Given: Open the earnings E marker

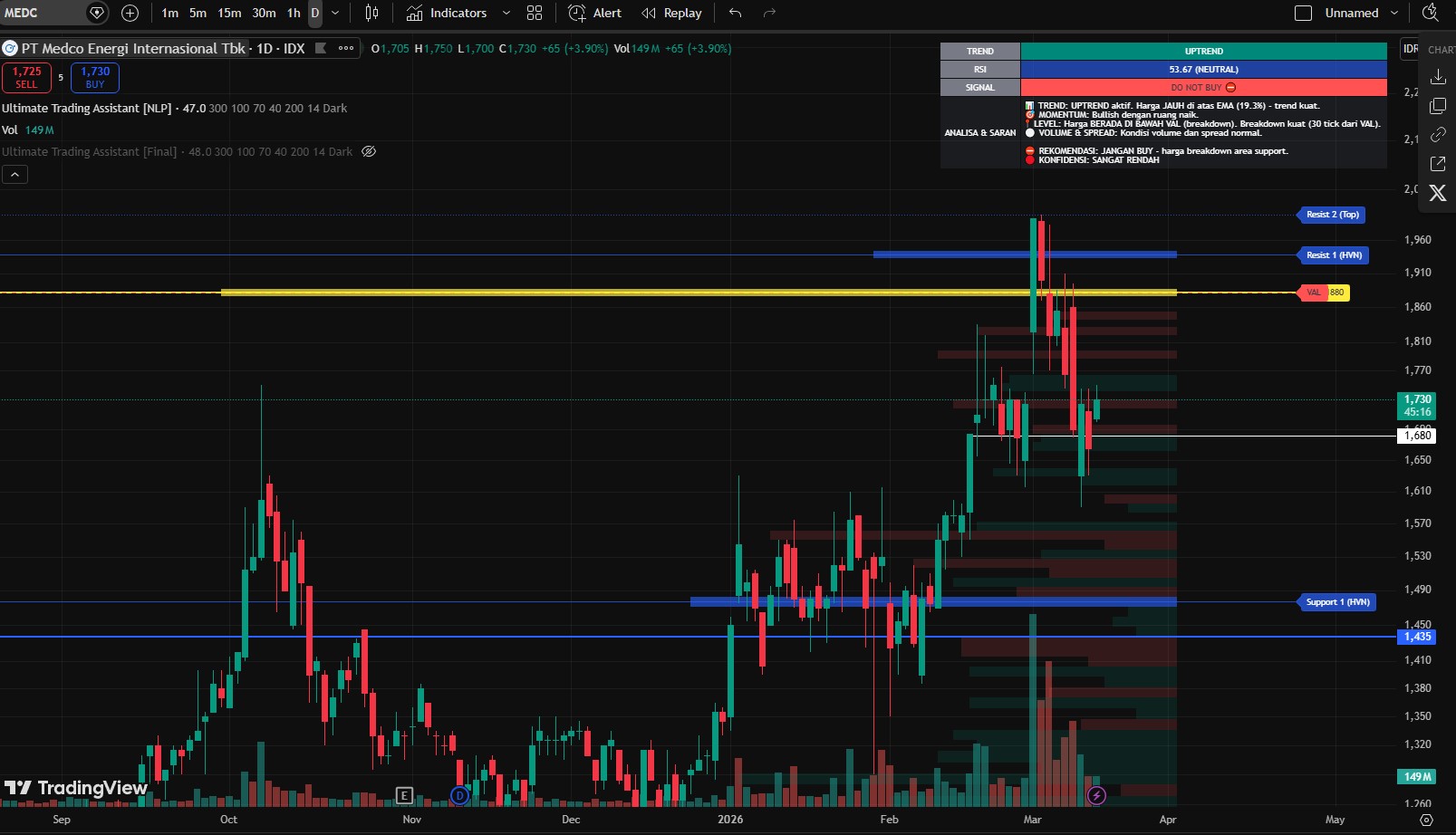Looking at the screenshot, I should tap(405, 796).
